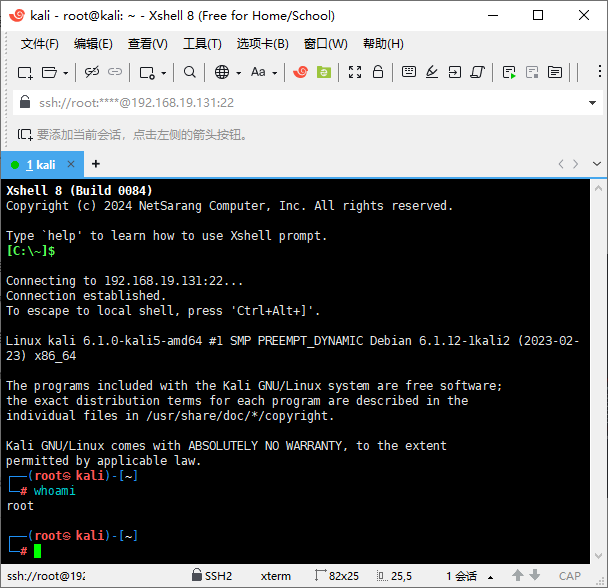
Task: Click the Find magnifier icon
Action: click(190, 72)
